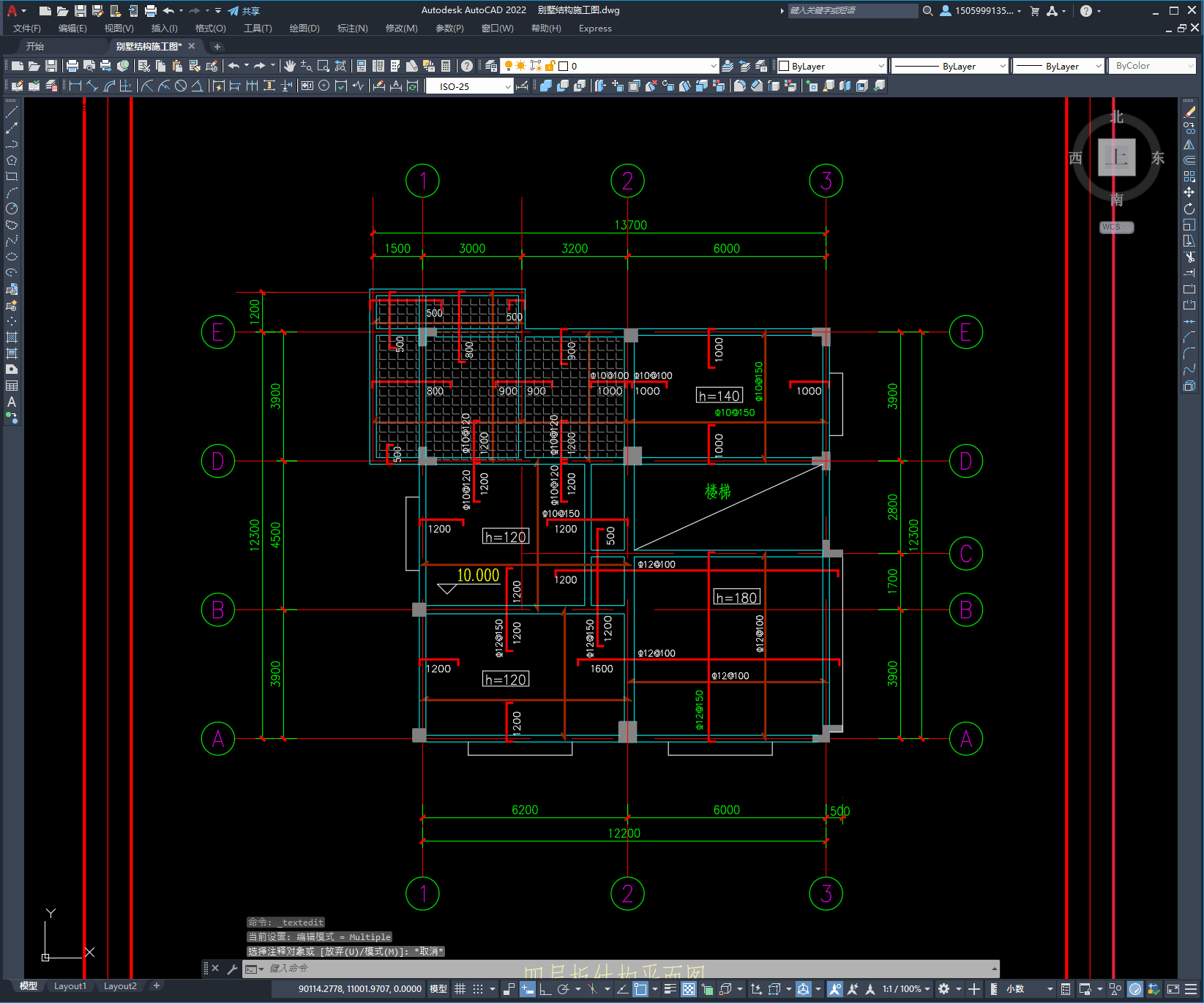Select the Move modify tool
This screenshot has width=1204, height=1003.
[x=1189, y=192]
